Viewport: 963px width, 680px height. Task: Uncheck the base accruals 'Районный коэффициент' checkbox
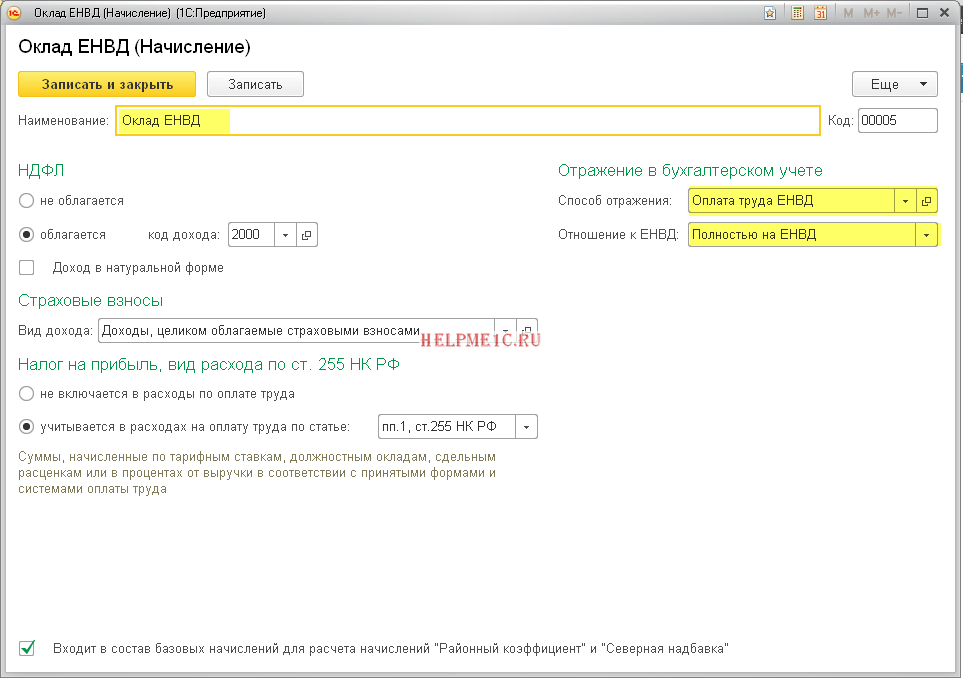(27, 648)
